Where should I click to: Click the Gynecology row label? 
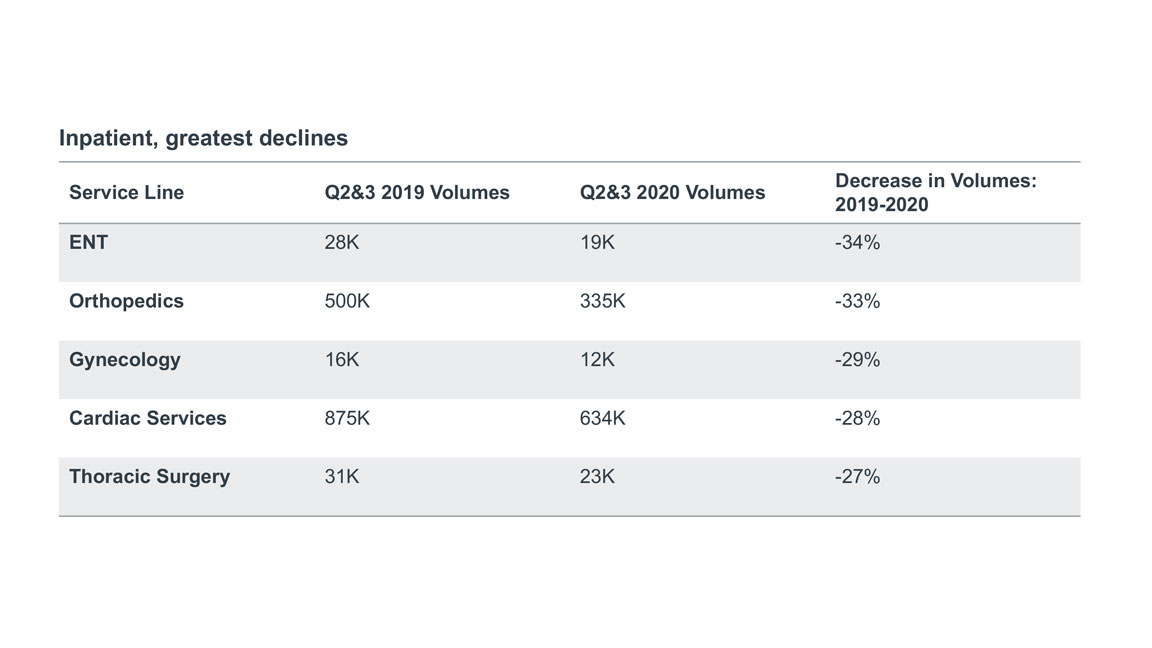point(125,359)
